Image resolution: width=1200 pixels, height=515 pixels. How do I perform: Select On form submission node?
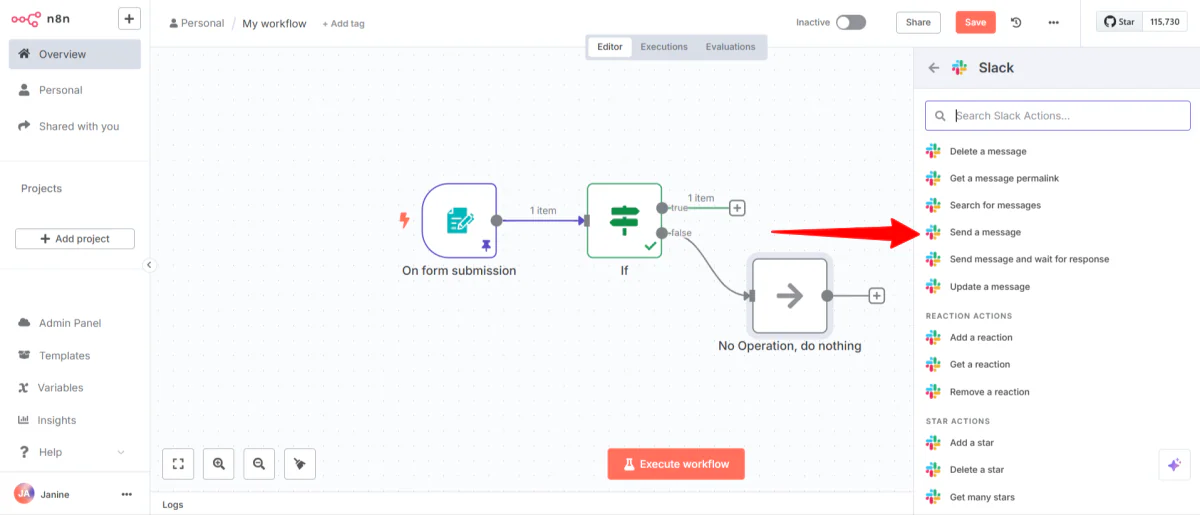(459, 221)
